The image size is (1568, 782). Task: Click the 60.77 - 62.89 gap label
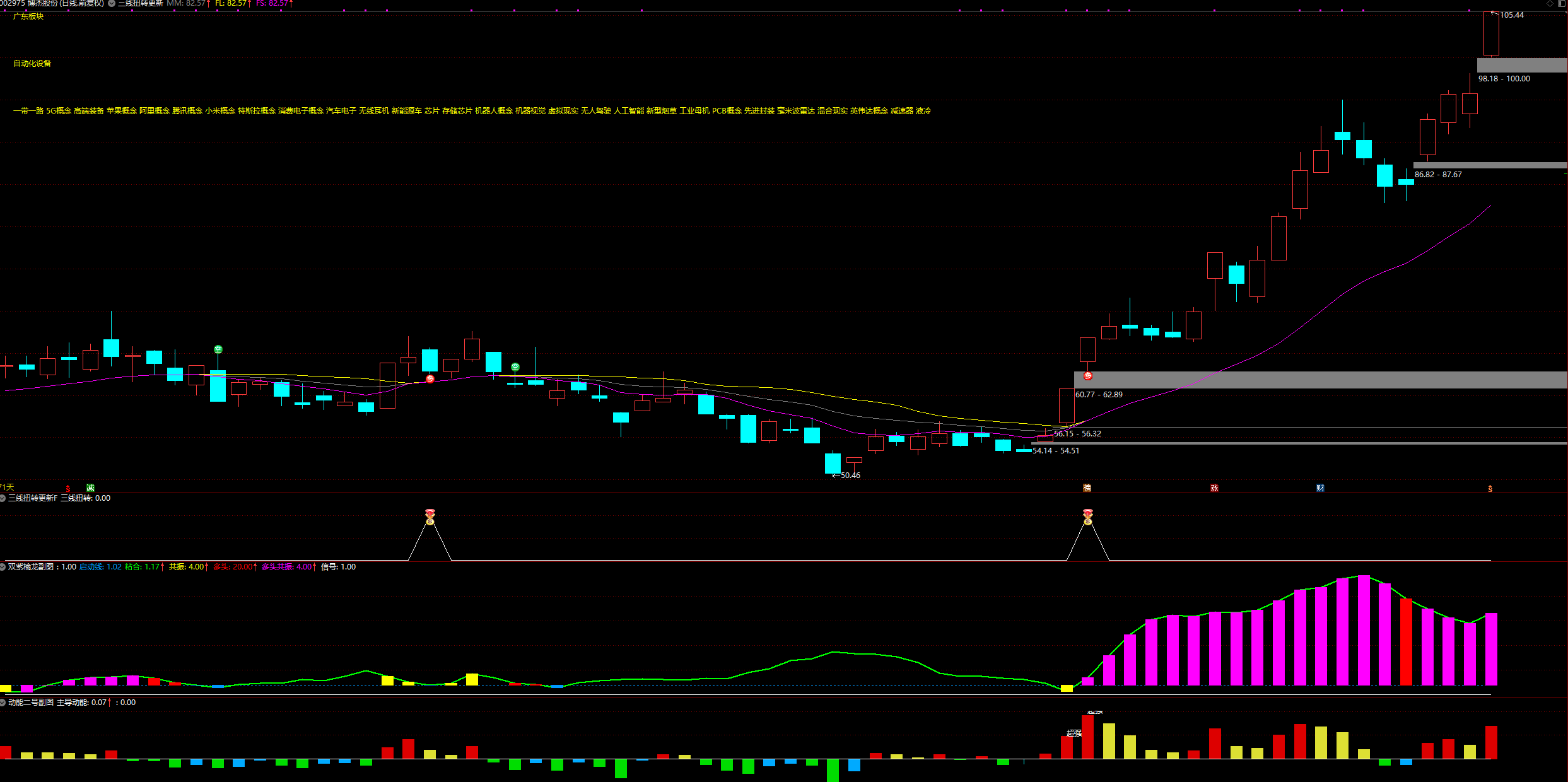(x=1099, y=395)
